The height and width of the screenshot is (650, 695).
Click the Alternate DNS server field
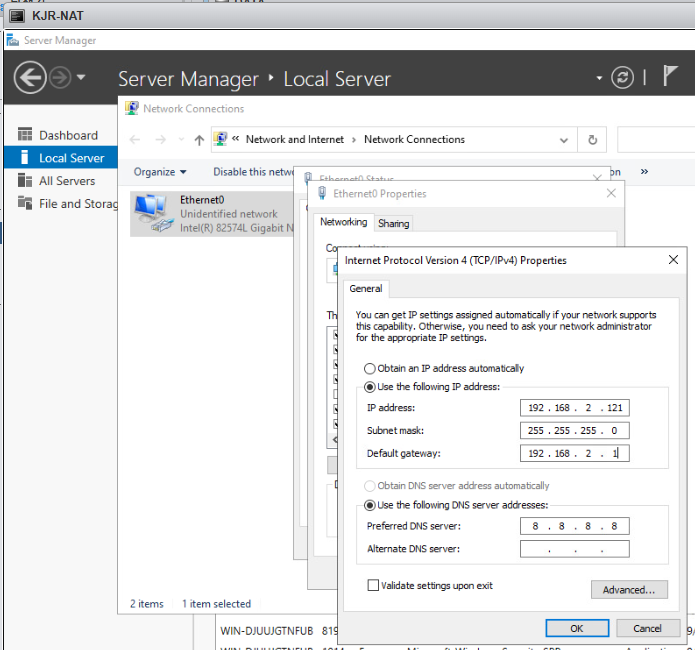tap(574, 549)
